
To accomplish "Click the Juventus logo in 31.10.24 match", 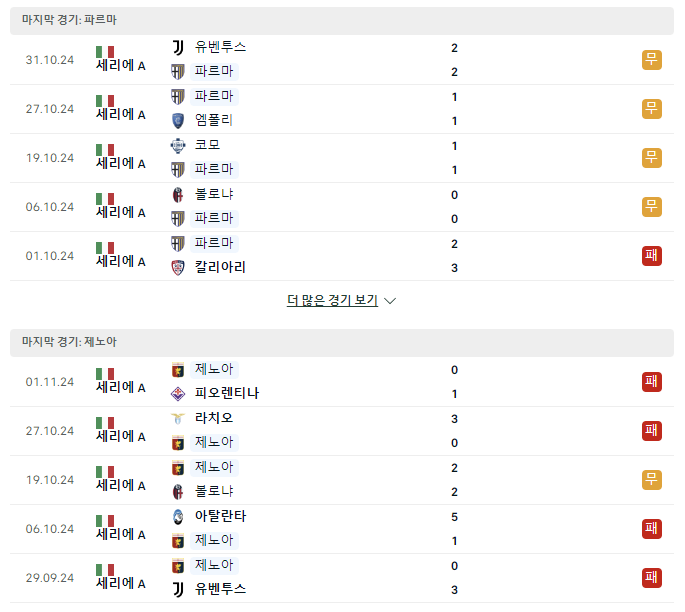I will (178, 48).
